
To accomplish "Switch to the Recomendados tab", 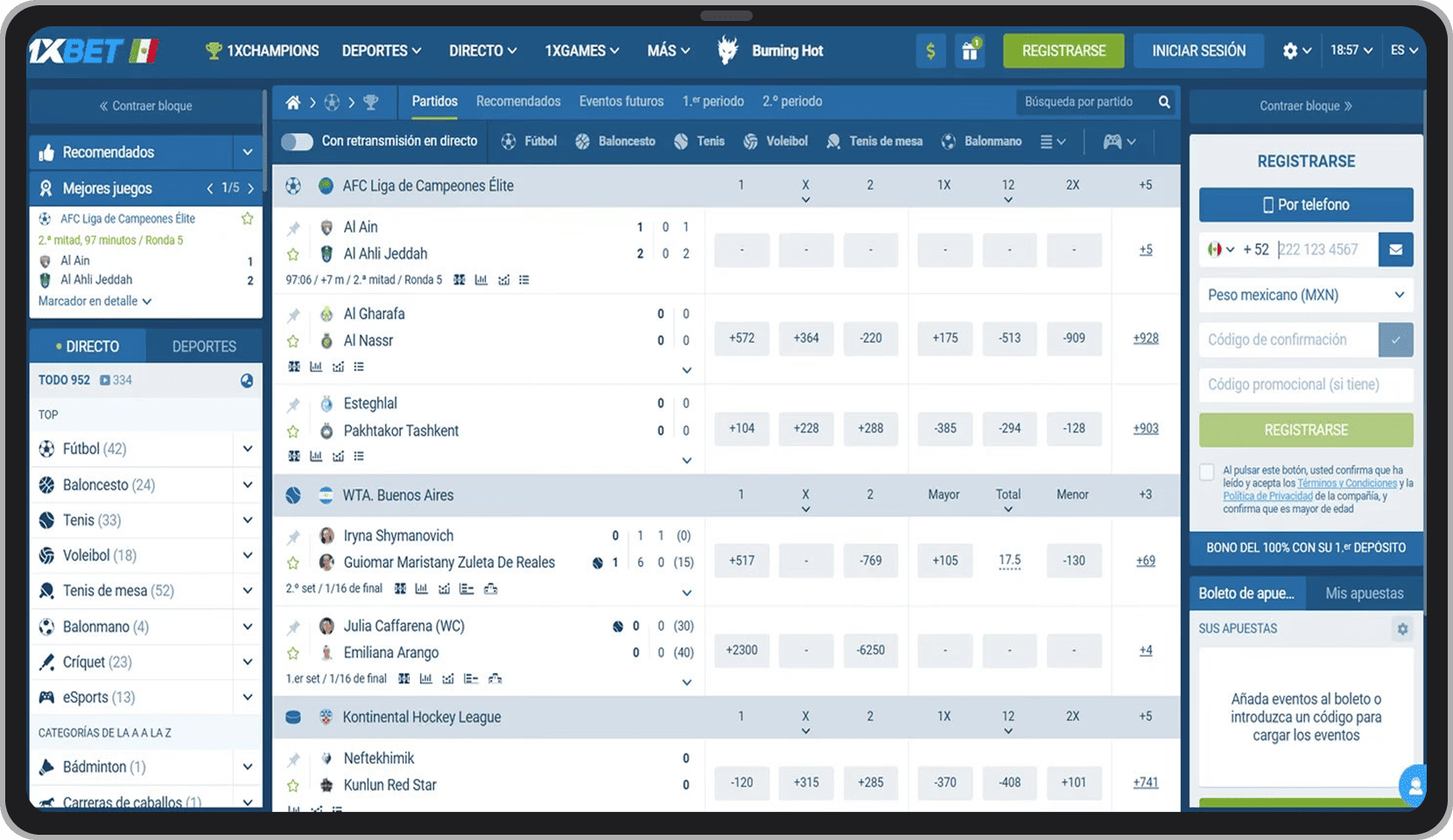I will pyautogui.click(x=518, y=101).
